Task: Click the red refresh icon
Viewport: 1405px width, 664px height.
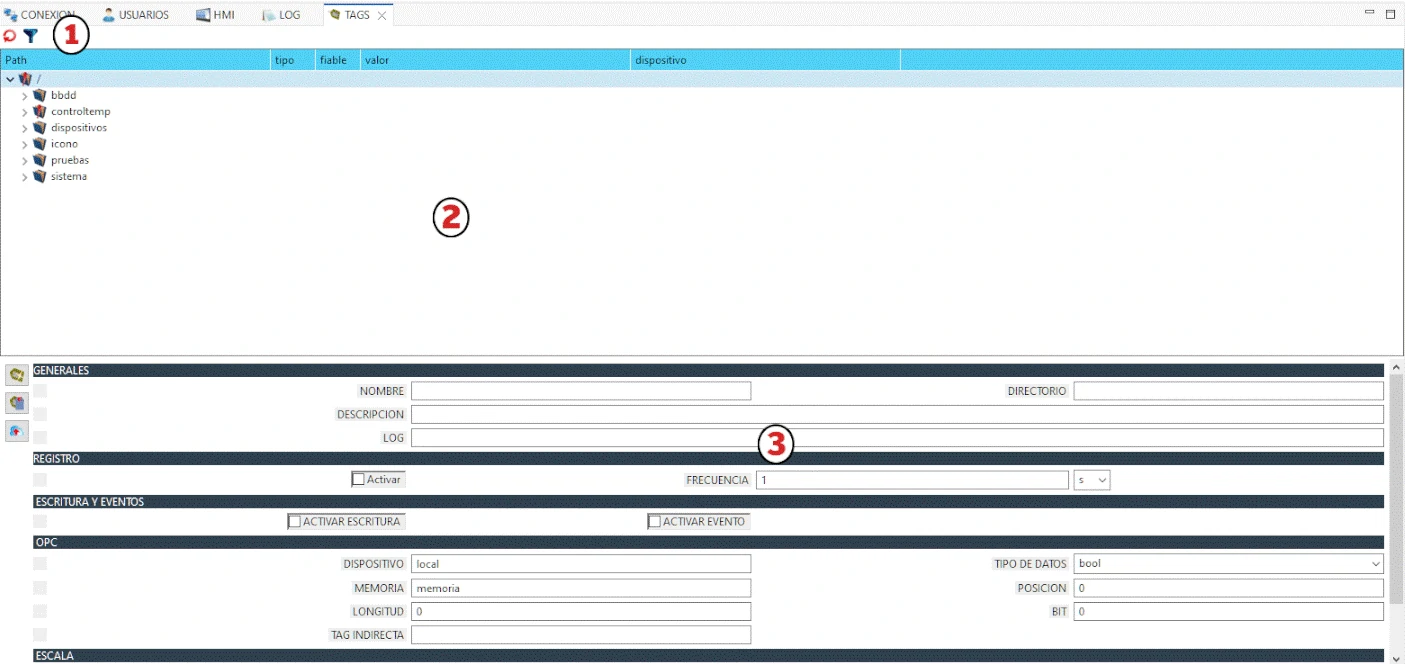Action: click(10, 36)
